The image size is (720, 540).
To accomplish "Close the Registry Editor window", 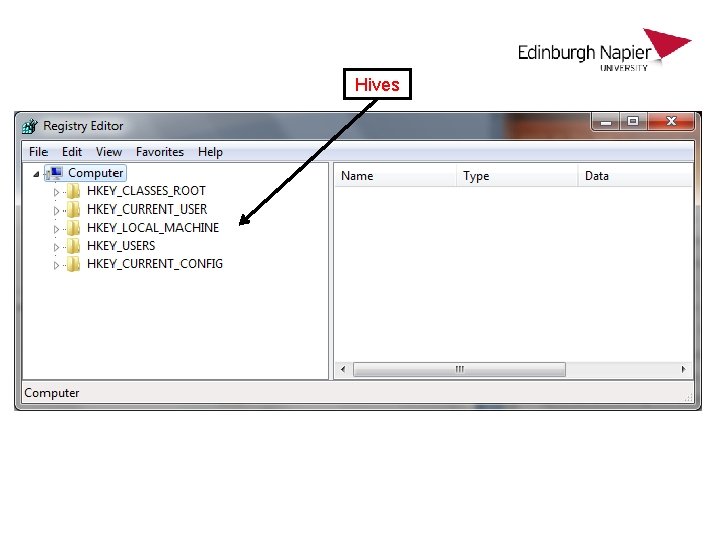I will (x=671, y=122).
